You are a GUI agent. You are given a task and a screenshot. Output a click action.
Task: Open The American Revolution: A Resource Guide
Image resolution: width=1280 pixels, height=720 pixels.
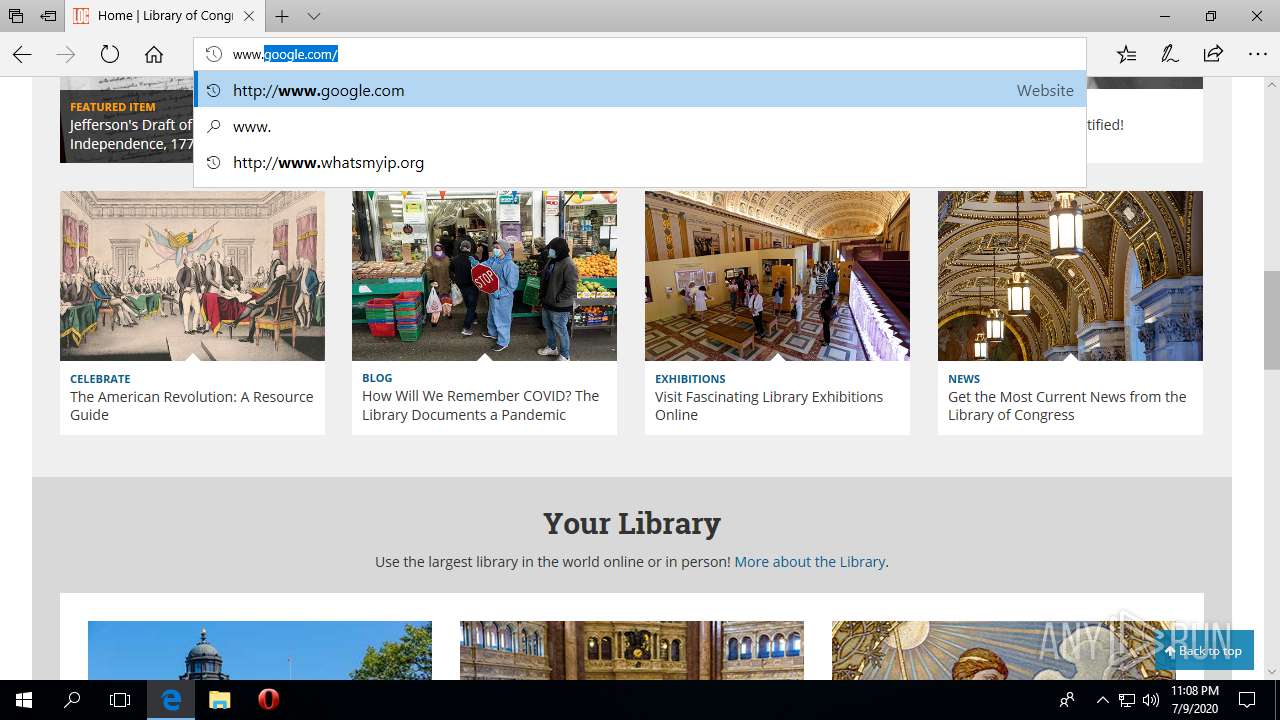191,406
